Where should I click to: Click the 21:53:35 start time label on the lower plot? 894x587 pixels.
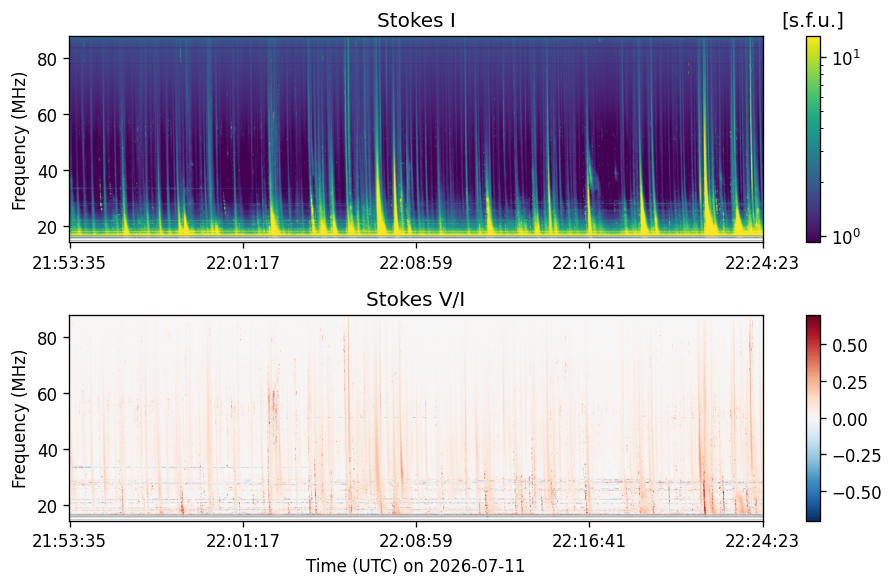click(69, 540)
